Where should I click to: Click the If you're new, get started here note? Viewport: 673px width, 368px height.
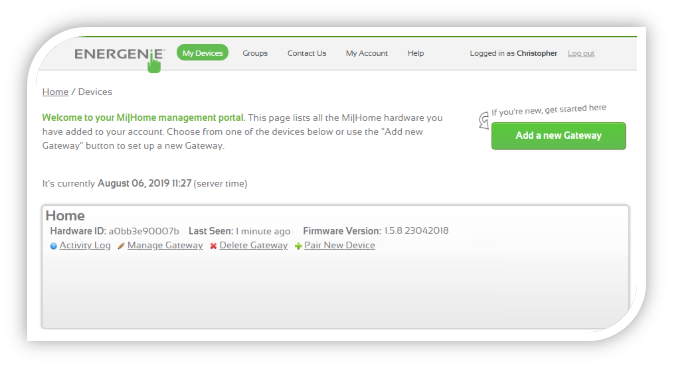click(x=549, y=110)
